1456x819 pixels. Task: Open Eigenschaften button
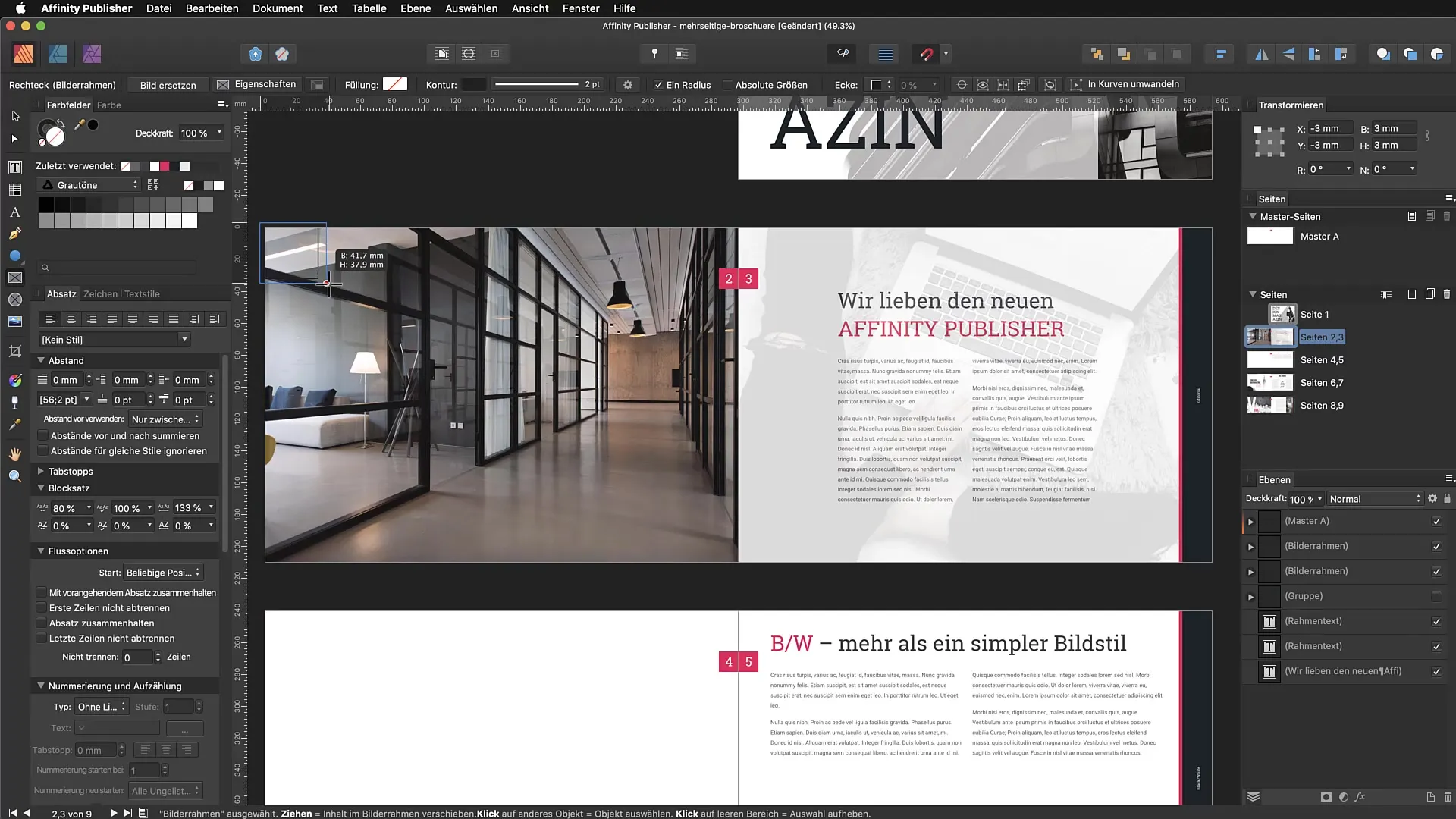(256, 84)
